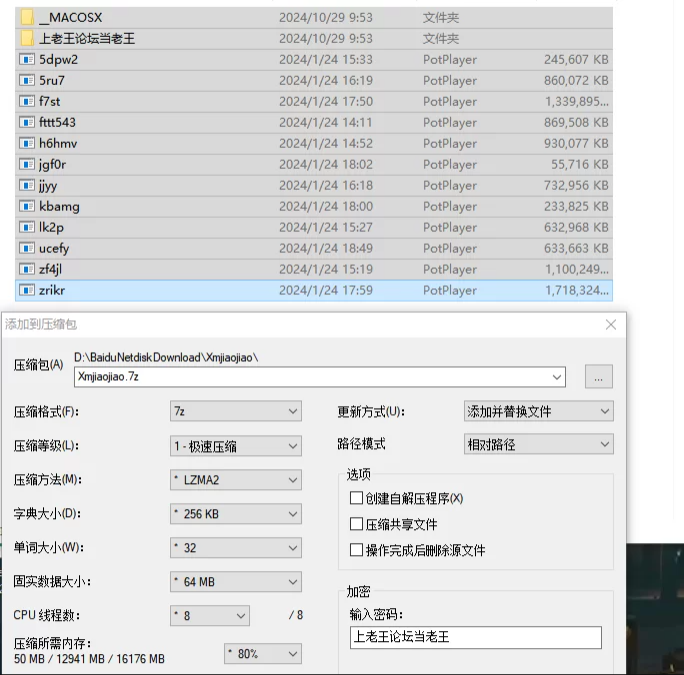The height and width of the screenshot is (675, 684).
Task: Open the CPU 线程数 dropdown
Action: tap(210, 616)
